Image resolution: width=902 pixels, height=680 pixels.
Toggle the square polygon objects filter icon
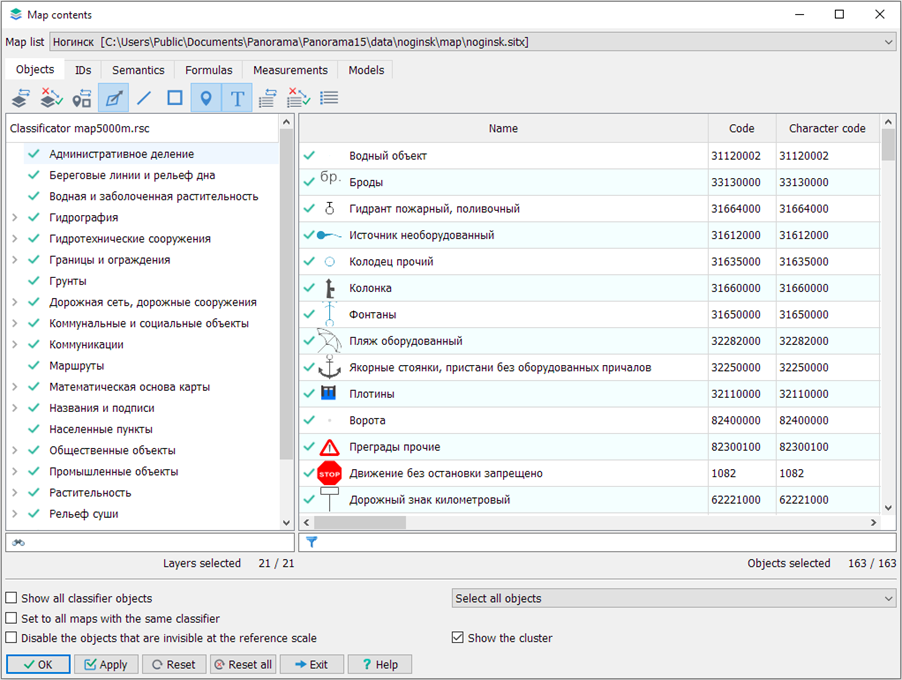175,98
